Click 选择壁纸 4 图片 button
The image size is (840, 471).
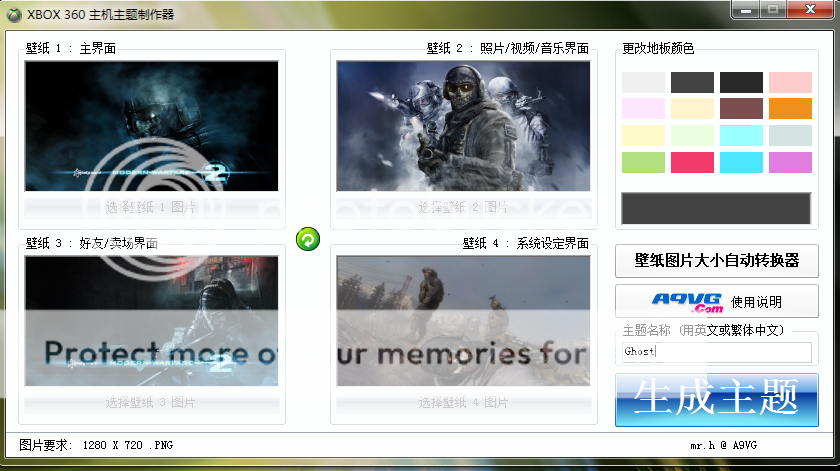pyautogui.click(x=463, y=403)
